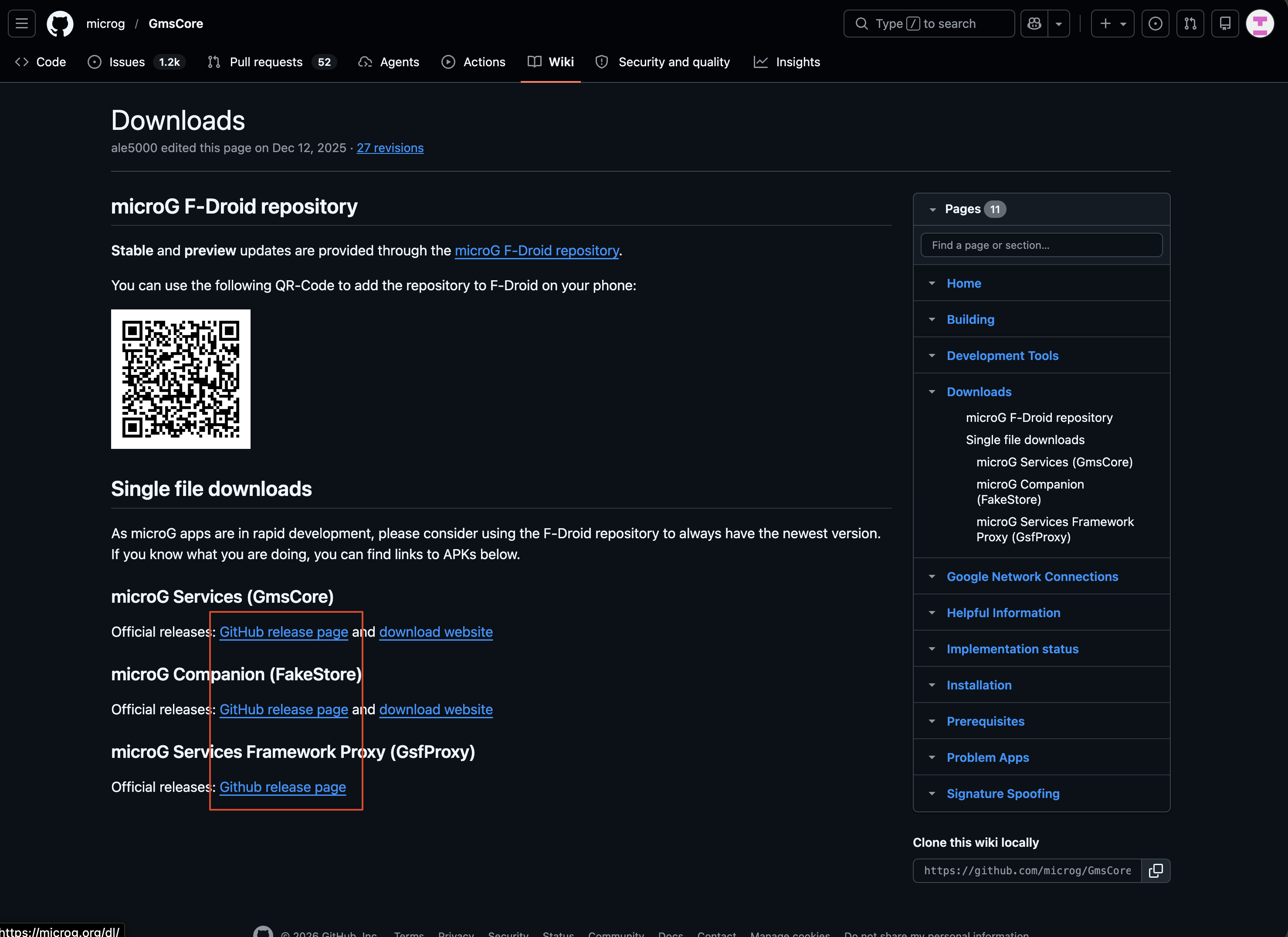Open GmsCore download website link
The height and width of the screenshot is (937, 1288).
(x=436, y=632)
